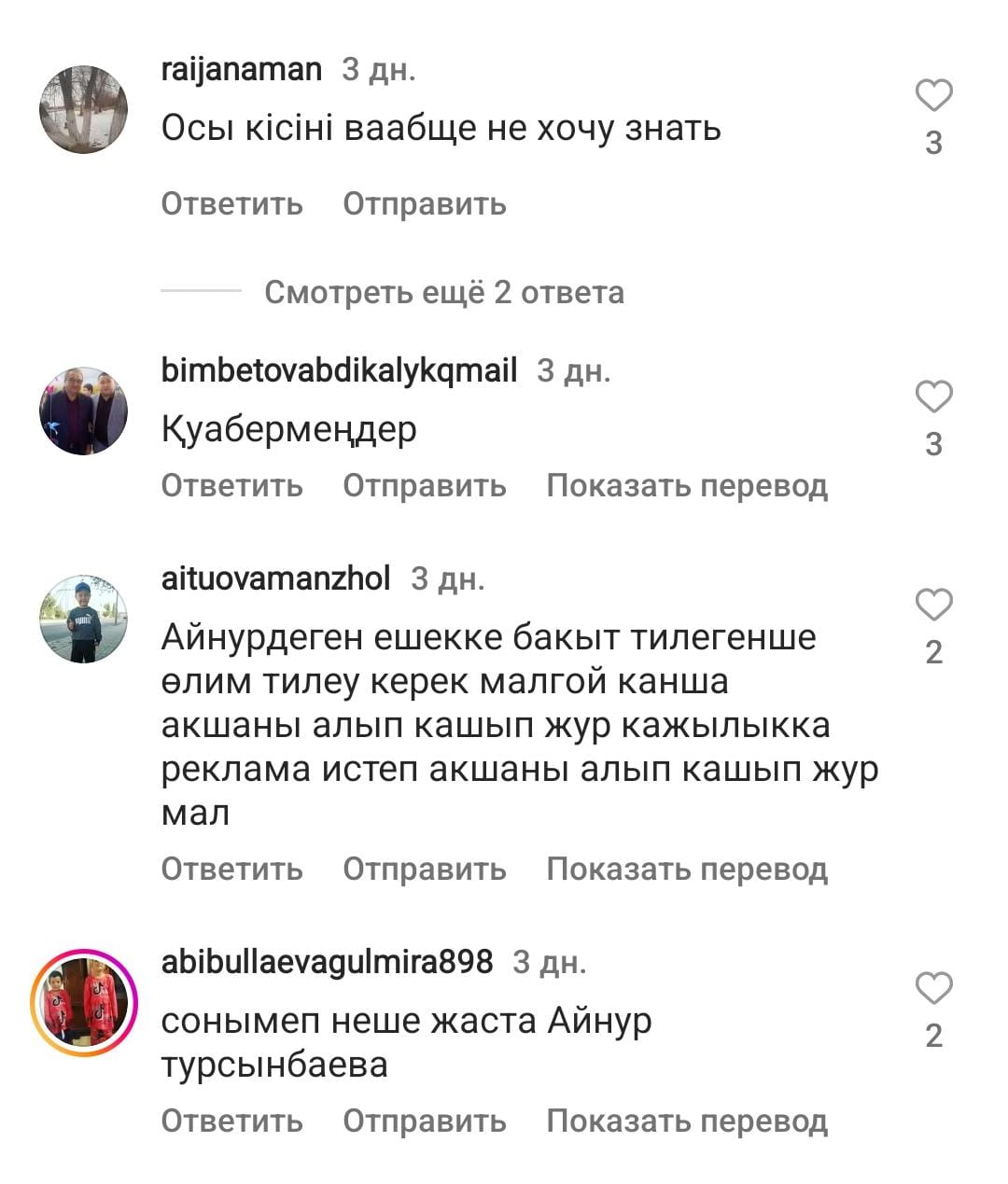Reply to bimbetovabdikalykqmail's comment

[231, 485]
